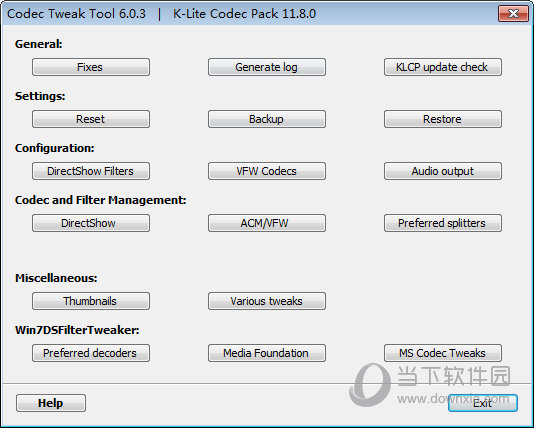The width and height of the screenshot is (534, 428).
Task: Open the Thumbnails settings
Action: 91,301
